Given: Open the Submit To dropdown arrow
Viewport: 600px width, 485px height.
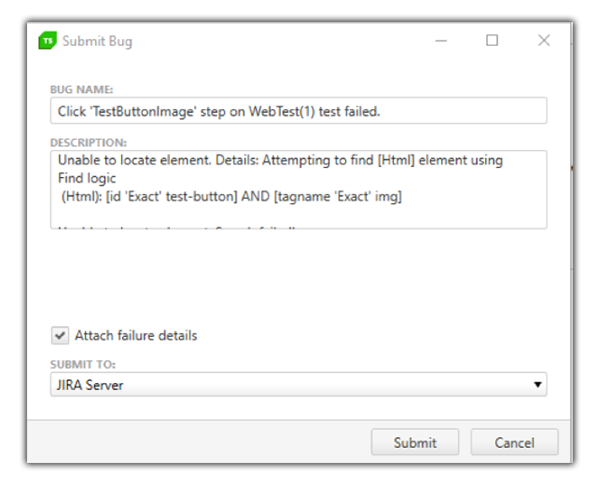Looking at the screenshot, I should [x=538, y=384].
